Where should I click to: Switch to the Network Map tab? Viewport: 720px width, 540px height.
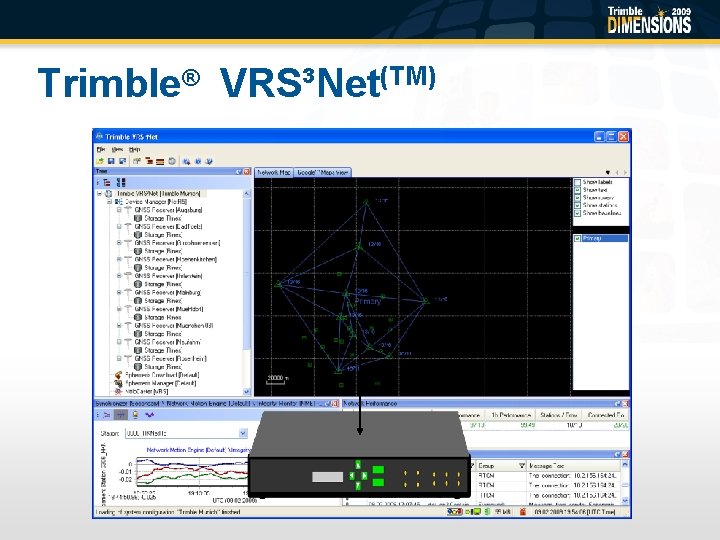(274, 172)
